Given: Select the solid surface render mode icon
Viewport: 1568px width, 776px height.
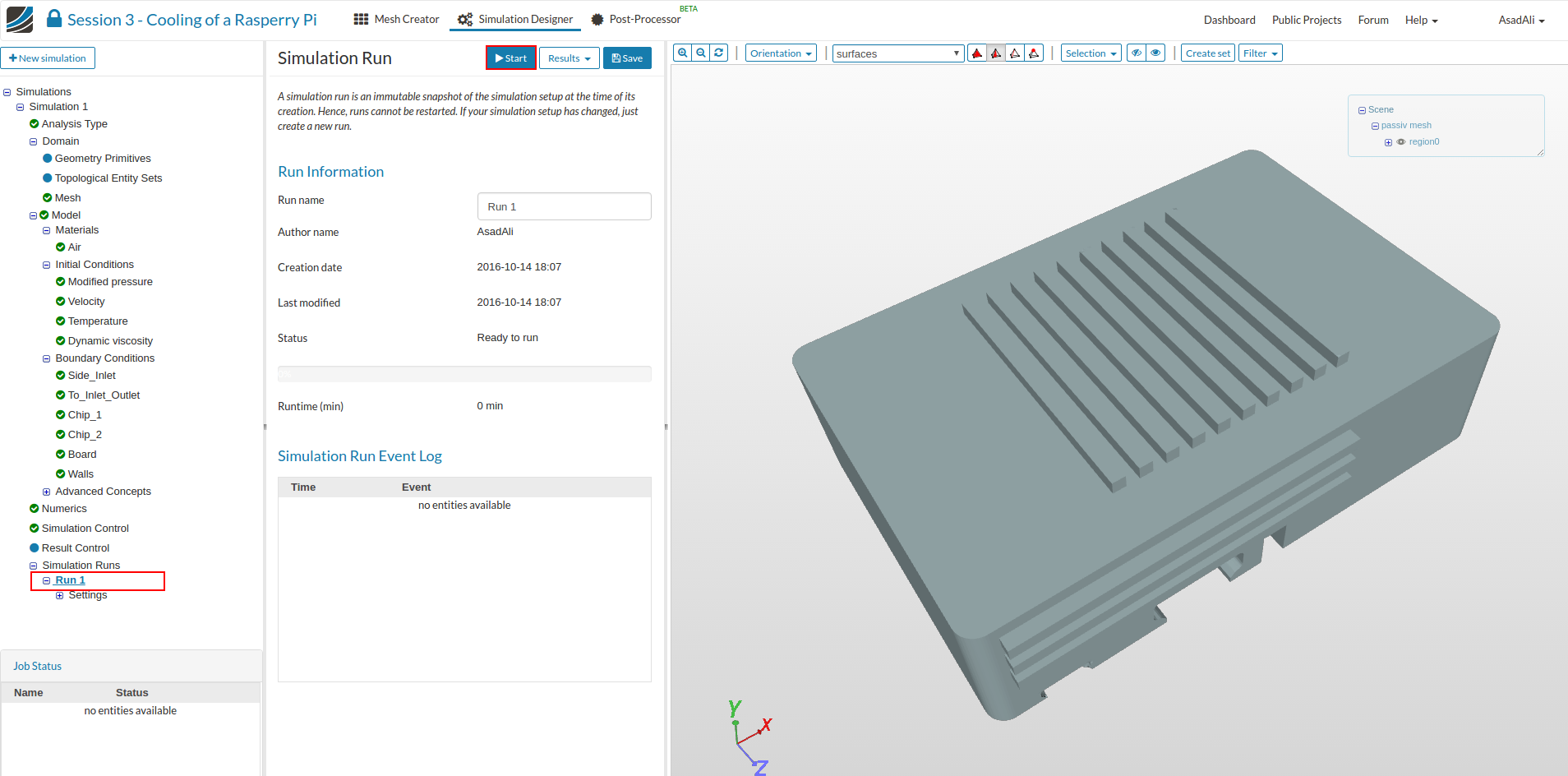Looking at the screenshot, I should coord(977,53).
